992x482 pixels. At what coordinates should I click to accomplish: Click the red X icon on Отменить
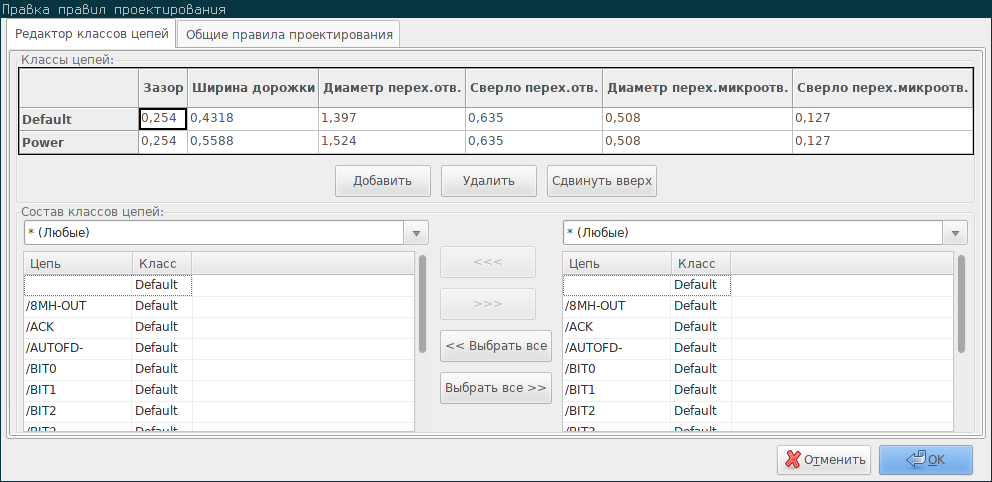(793, 460)
